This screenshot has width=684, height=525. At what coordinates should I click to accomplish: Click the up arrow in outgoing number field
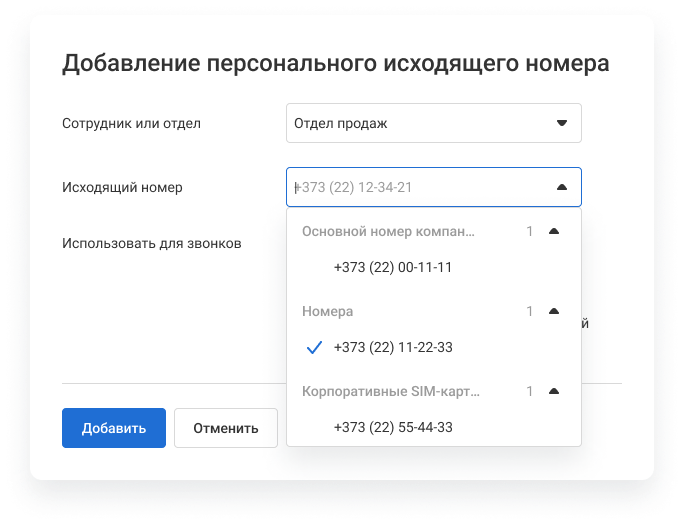coord(561,187)
